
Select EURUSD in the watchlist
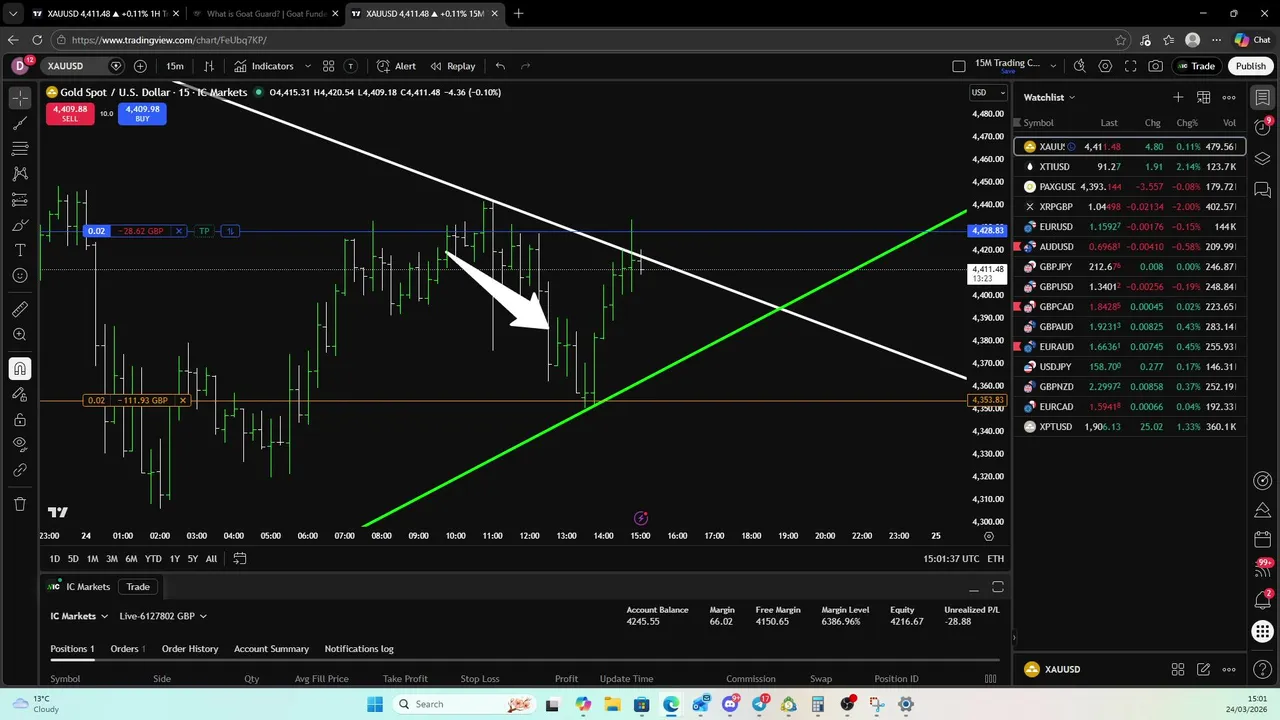[1130, 227]
